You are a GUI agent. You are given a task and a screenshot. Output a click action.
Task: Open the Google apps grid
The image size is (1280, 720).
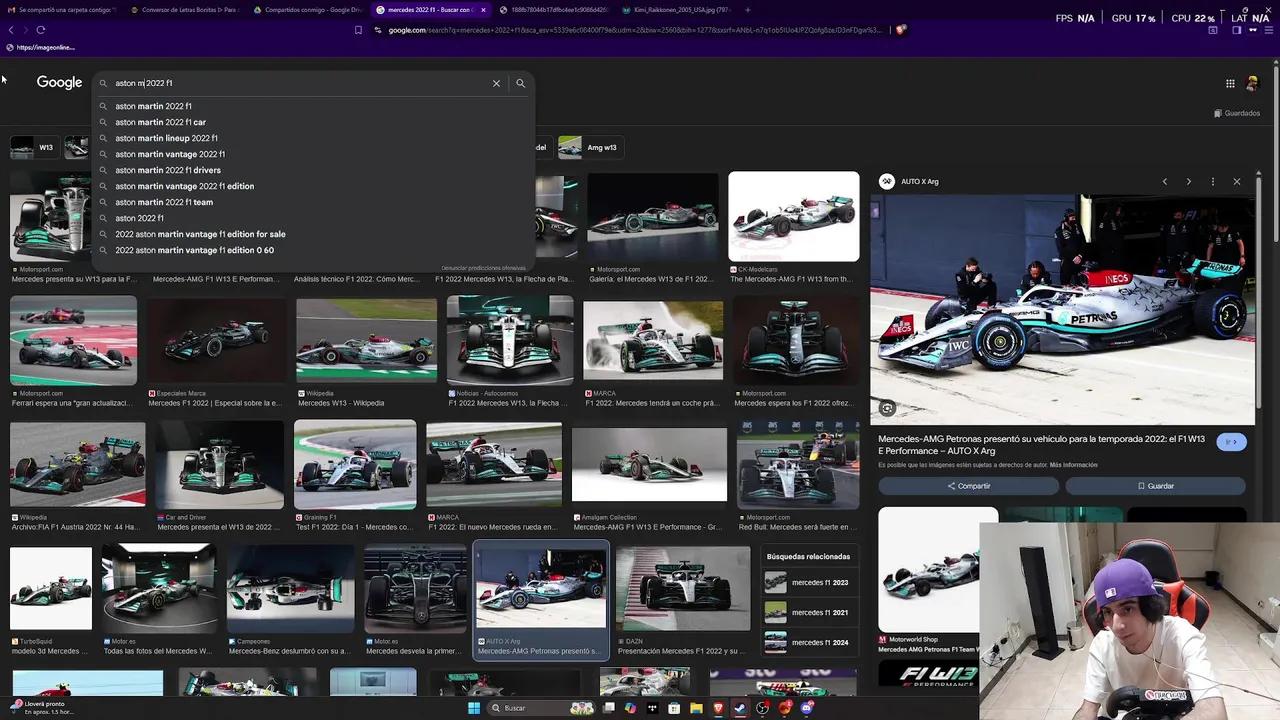coord(1231,83)
